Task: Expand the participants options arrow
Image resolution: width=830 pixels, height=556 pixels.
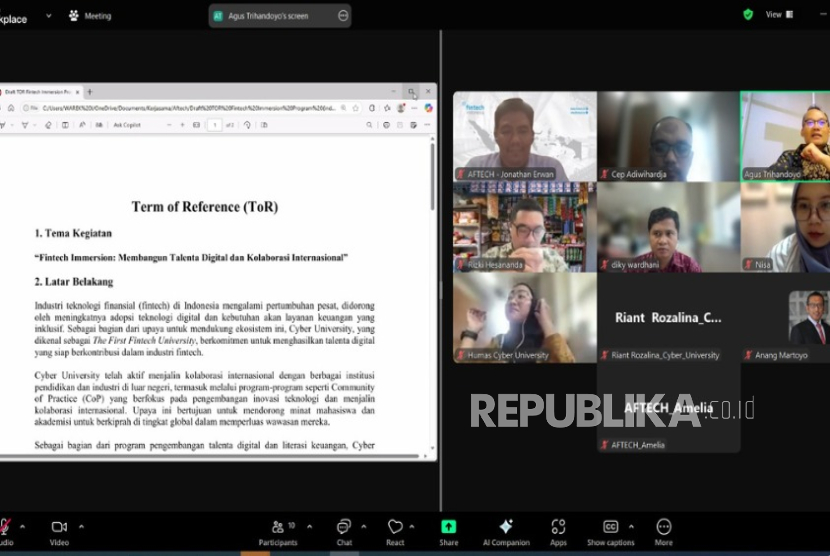Action: tap(308, 525)
